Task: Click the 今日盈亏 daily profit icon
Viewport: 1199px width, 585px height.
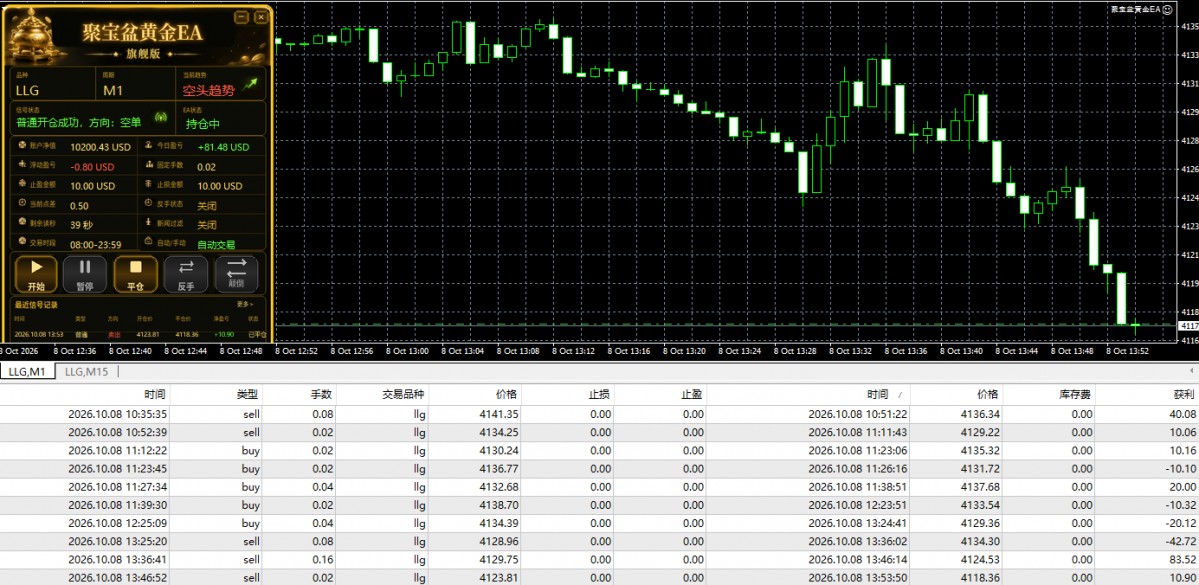Action: (x=148, y=145)
